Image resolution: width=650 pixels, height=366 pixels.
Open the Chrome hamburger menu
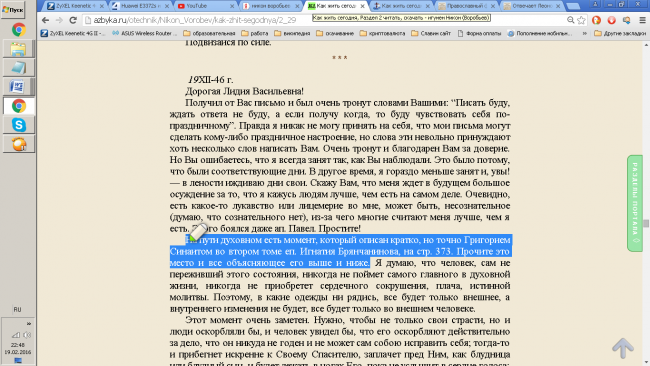point(642,20)
